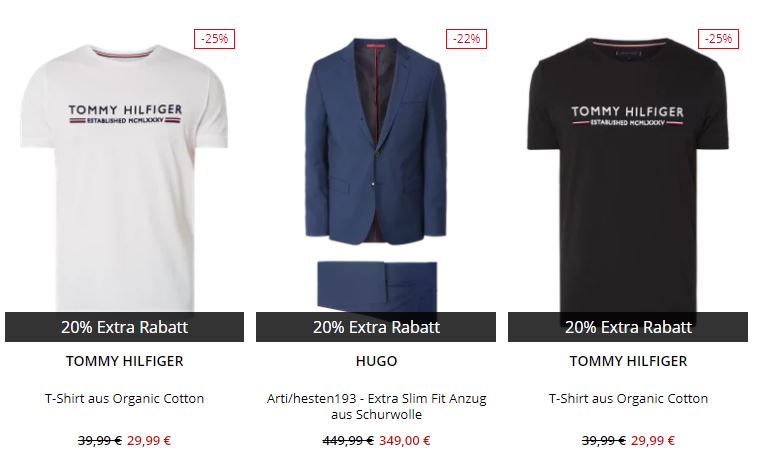Select 20% Extra Rabatt banner under white shirt
This screenshot has width=765, height=464.
tap(124, 327)
